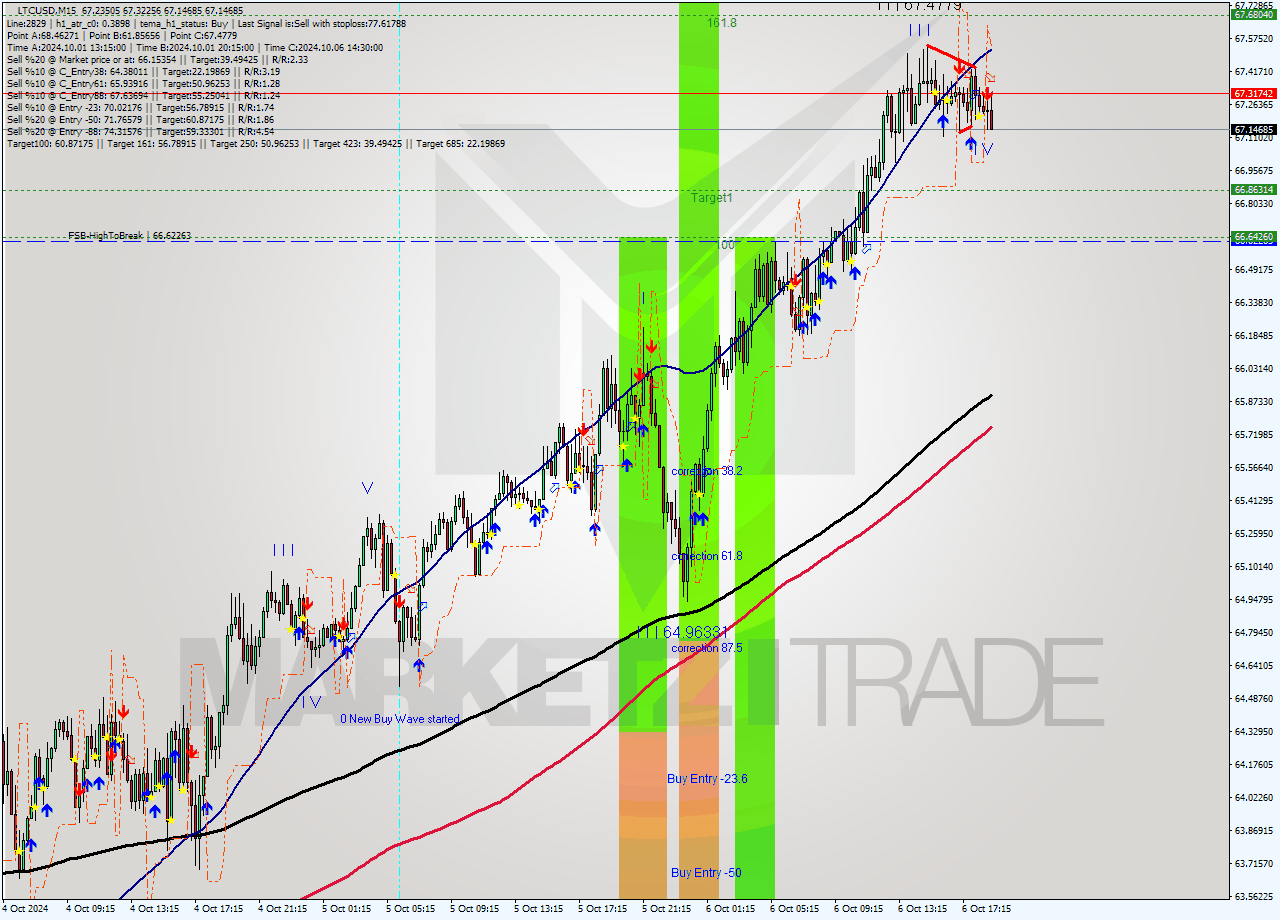Select the 'Sell %10 @ C_Entry38' line
This screenshot has height=920, width=1280.
pyautogui.click(x=143, y=71)
